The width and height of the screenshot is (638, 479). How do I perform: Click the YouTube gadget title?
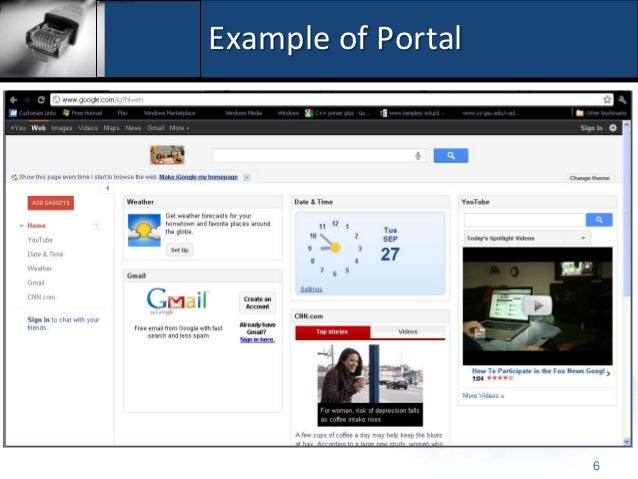click(475, 202)
